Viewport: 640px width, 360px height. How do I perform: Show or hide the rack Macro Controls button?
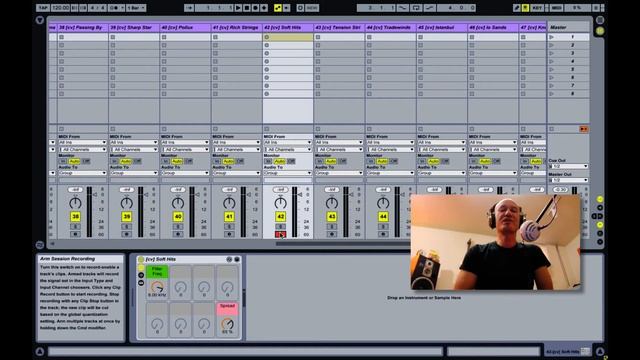pos(141,267)
